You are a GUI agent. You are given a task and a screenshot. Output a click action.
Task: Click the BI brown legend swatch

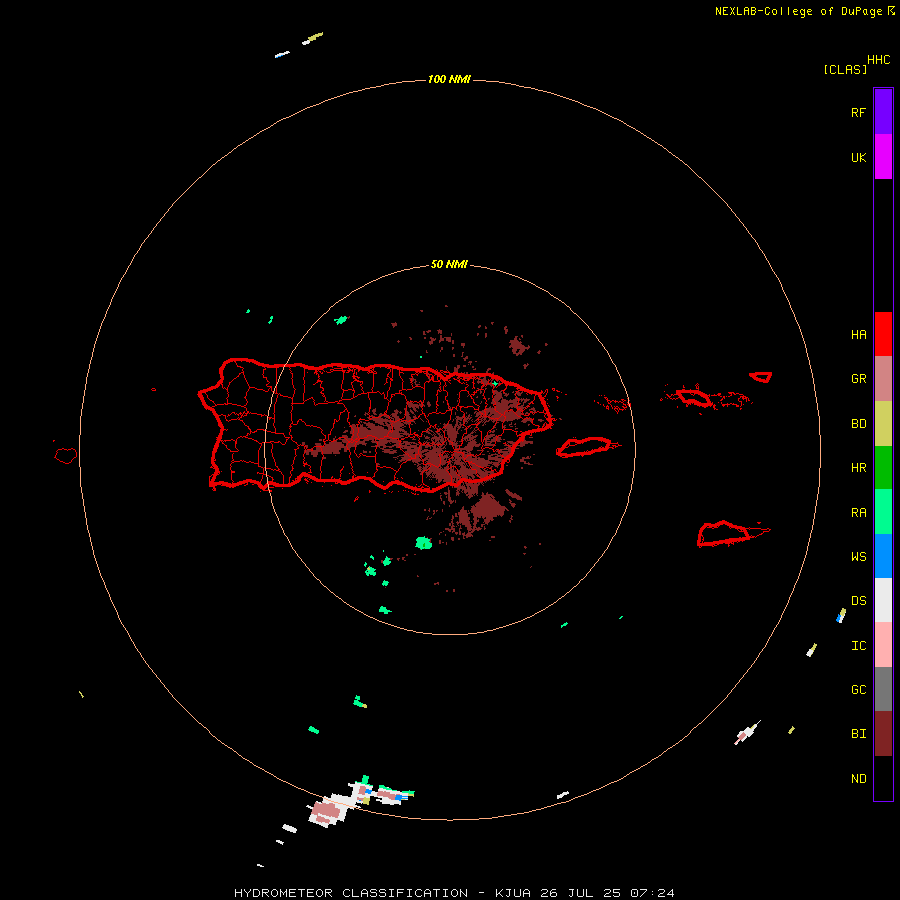[x=883, y=734]
